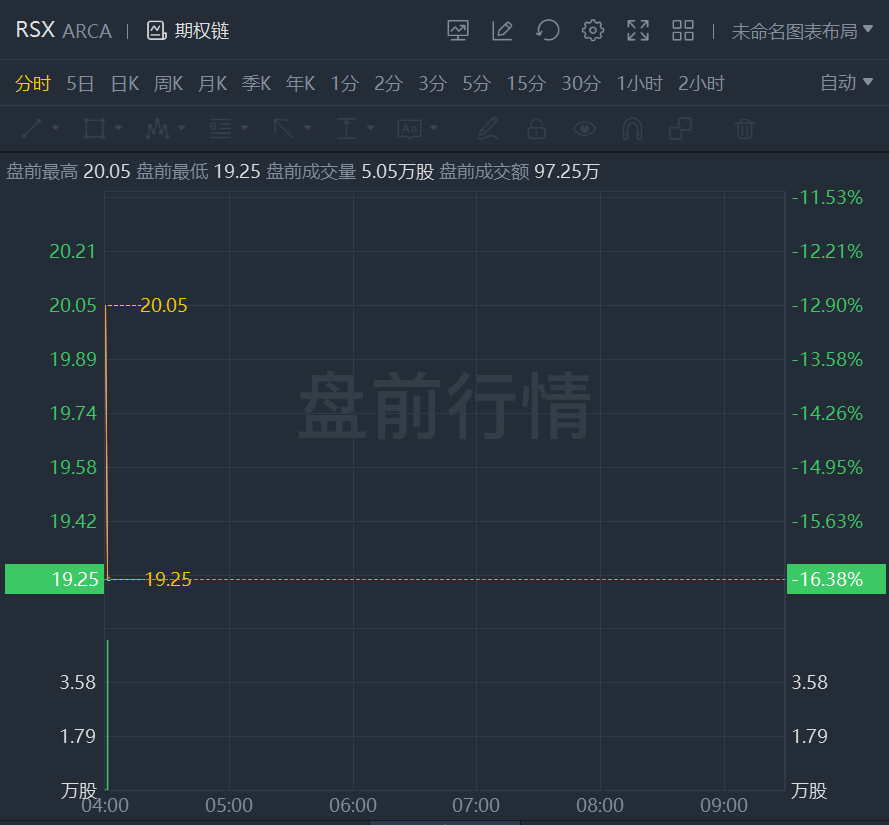889x825 pixels.
Task: Select the 1小时 interval
Action: coord(640,83)
